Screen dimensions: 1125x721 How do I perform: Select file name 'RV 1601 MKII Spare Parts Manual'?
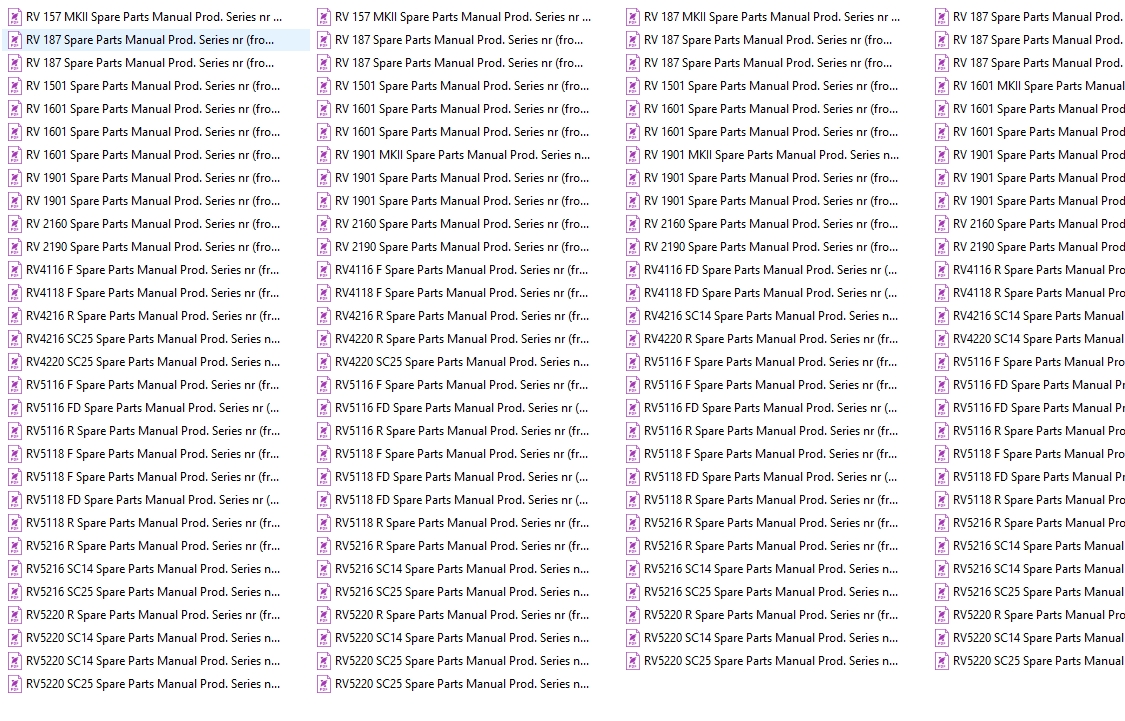[x=1038, y=86]
